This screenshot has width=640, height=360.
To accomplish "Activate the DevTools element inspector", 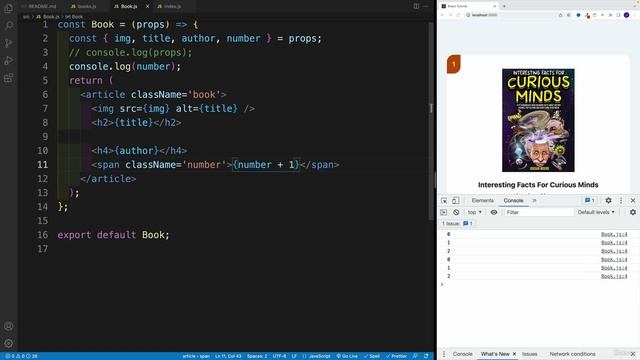I will [444, 200].
